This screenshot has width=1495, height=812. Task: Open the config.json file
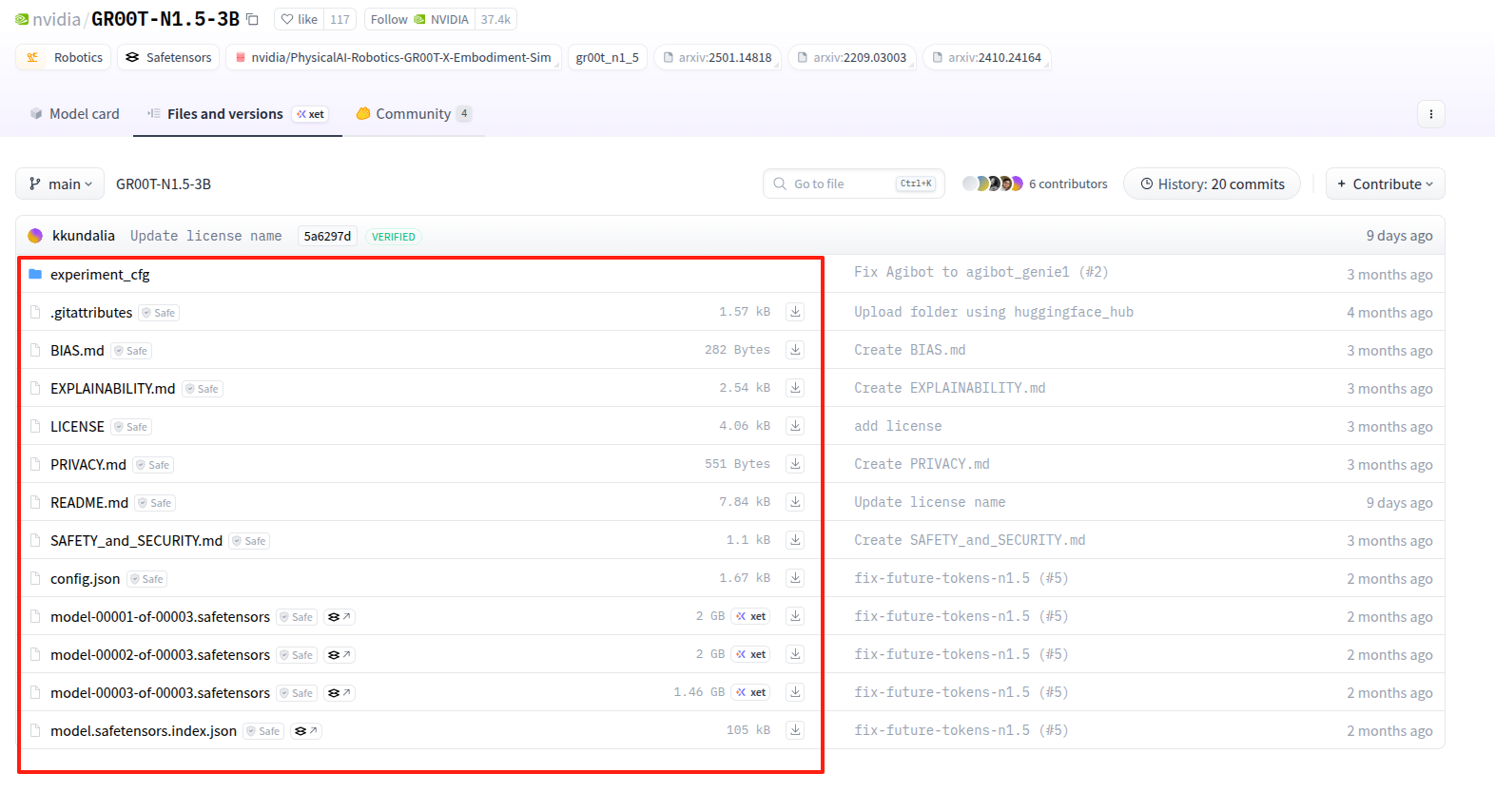[x=85, y=578]
